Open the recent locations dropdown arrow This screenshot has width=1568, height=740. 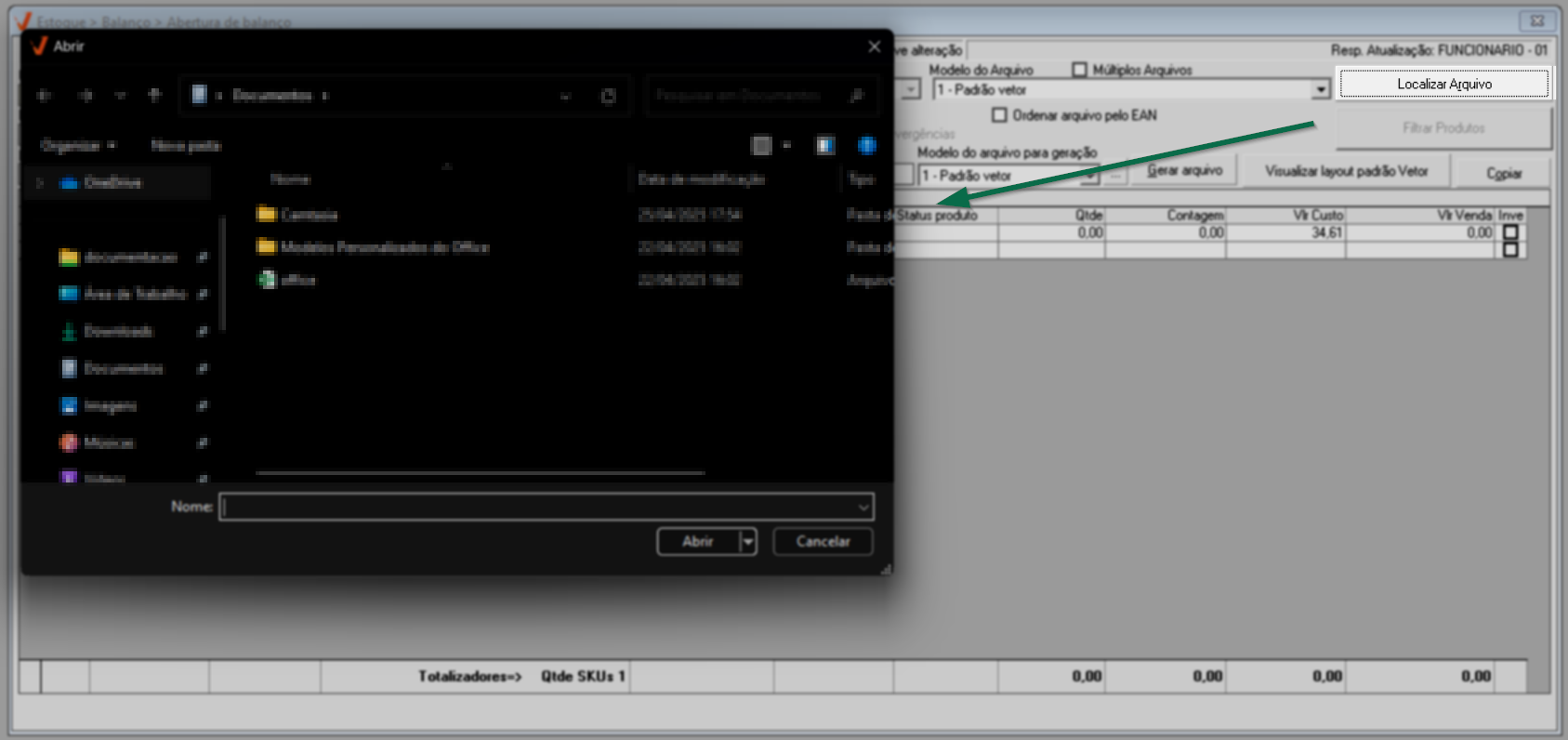click(x=120, y=96)
